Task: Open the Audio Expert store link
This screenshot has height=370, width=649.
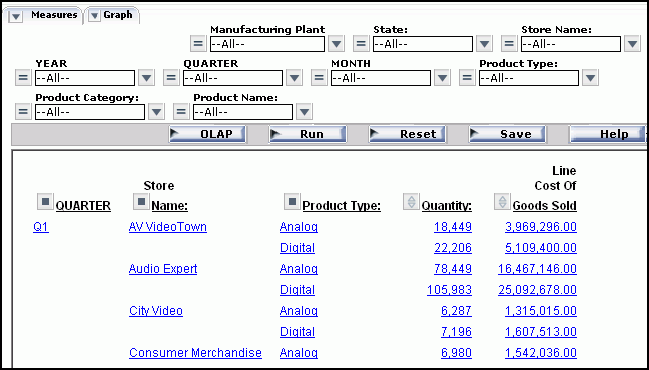Action: point(163,269)
